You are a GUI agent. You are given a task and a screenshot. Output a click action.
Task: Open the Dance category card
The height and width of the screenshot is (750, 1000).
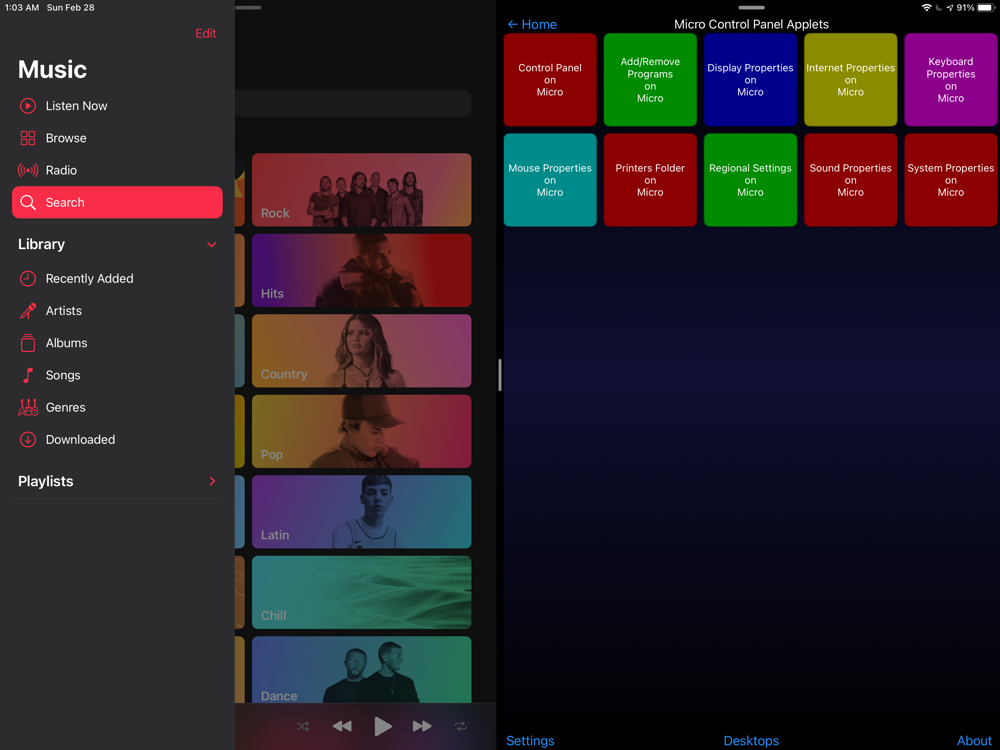pyautogui.click(x=362, y=670)
